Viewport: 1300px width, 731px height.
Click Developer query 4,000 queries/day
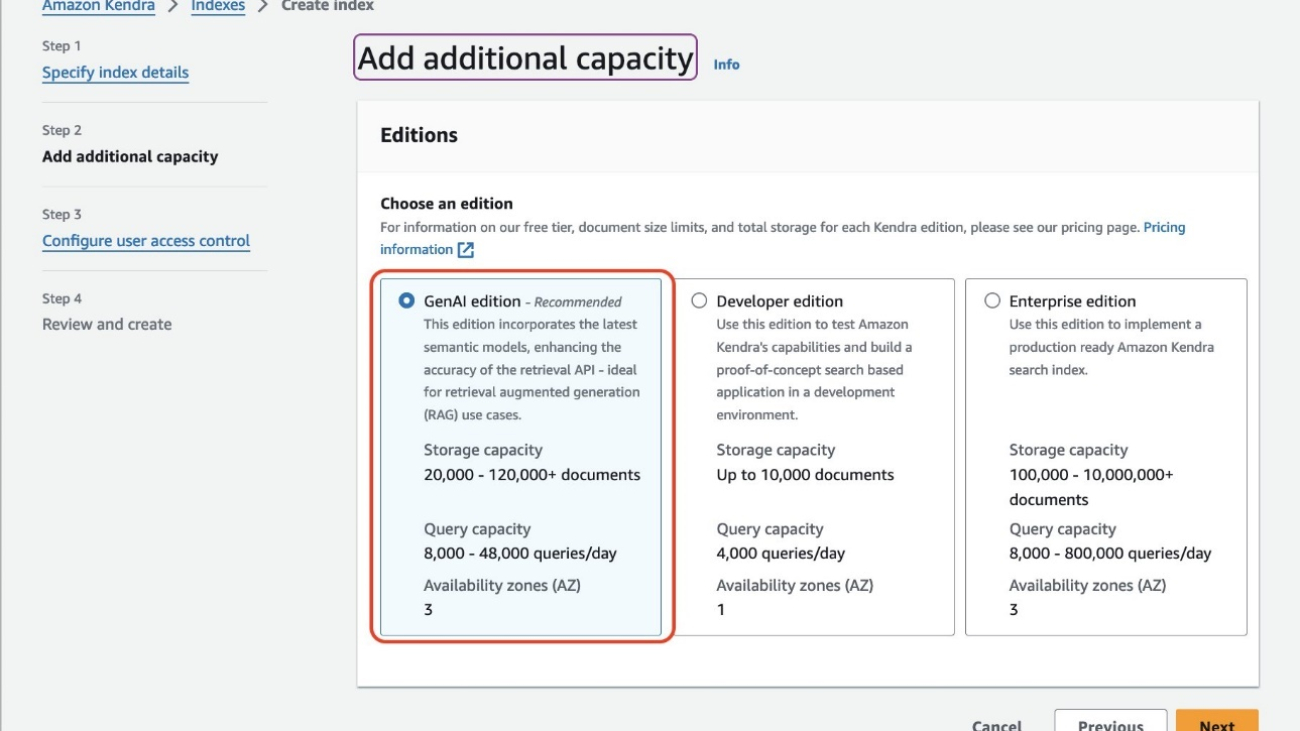click(x=780, y=553)
